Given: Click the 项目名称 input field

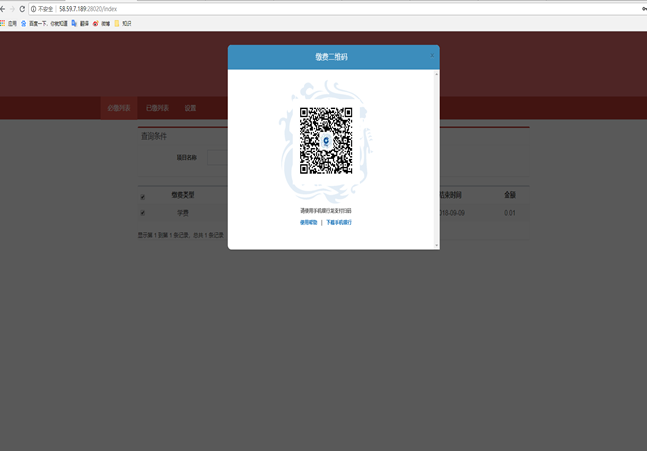Looking at the screenshot, I should point(217,158).
